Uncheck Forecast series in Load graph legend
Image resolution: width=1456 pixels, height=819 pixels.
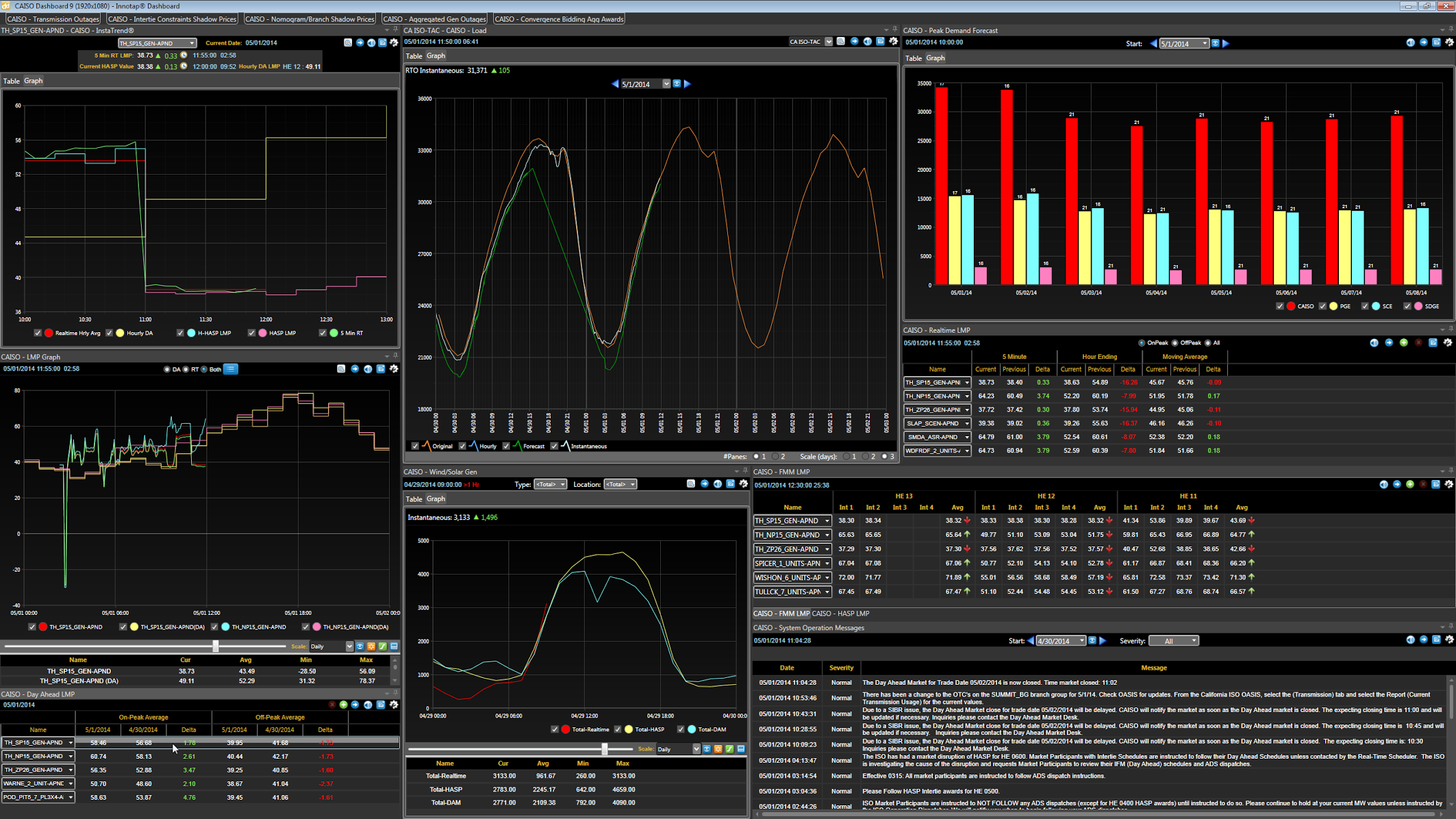[x=506, y=446]
